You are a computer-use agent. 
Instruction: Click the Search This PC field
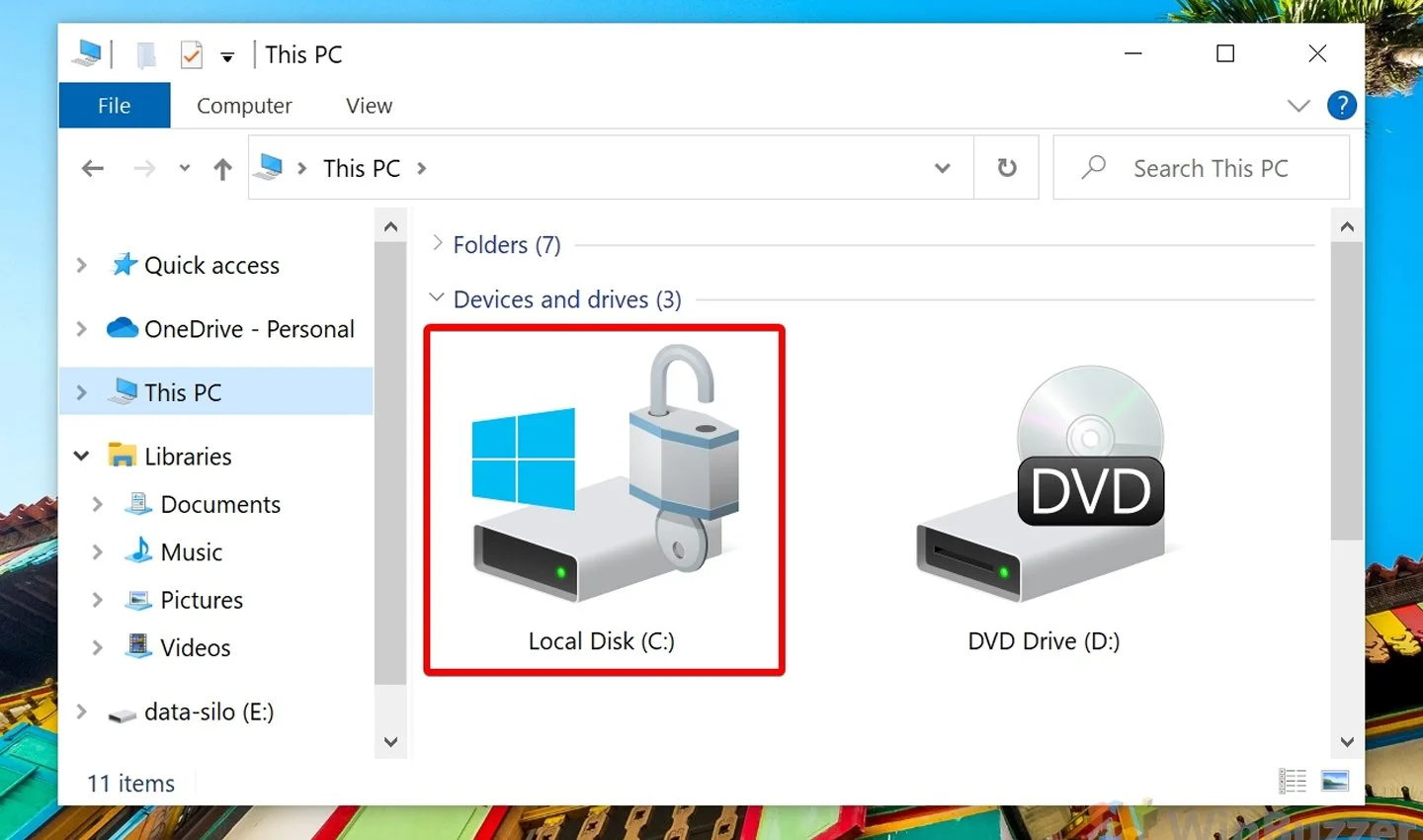point(1202,168)
